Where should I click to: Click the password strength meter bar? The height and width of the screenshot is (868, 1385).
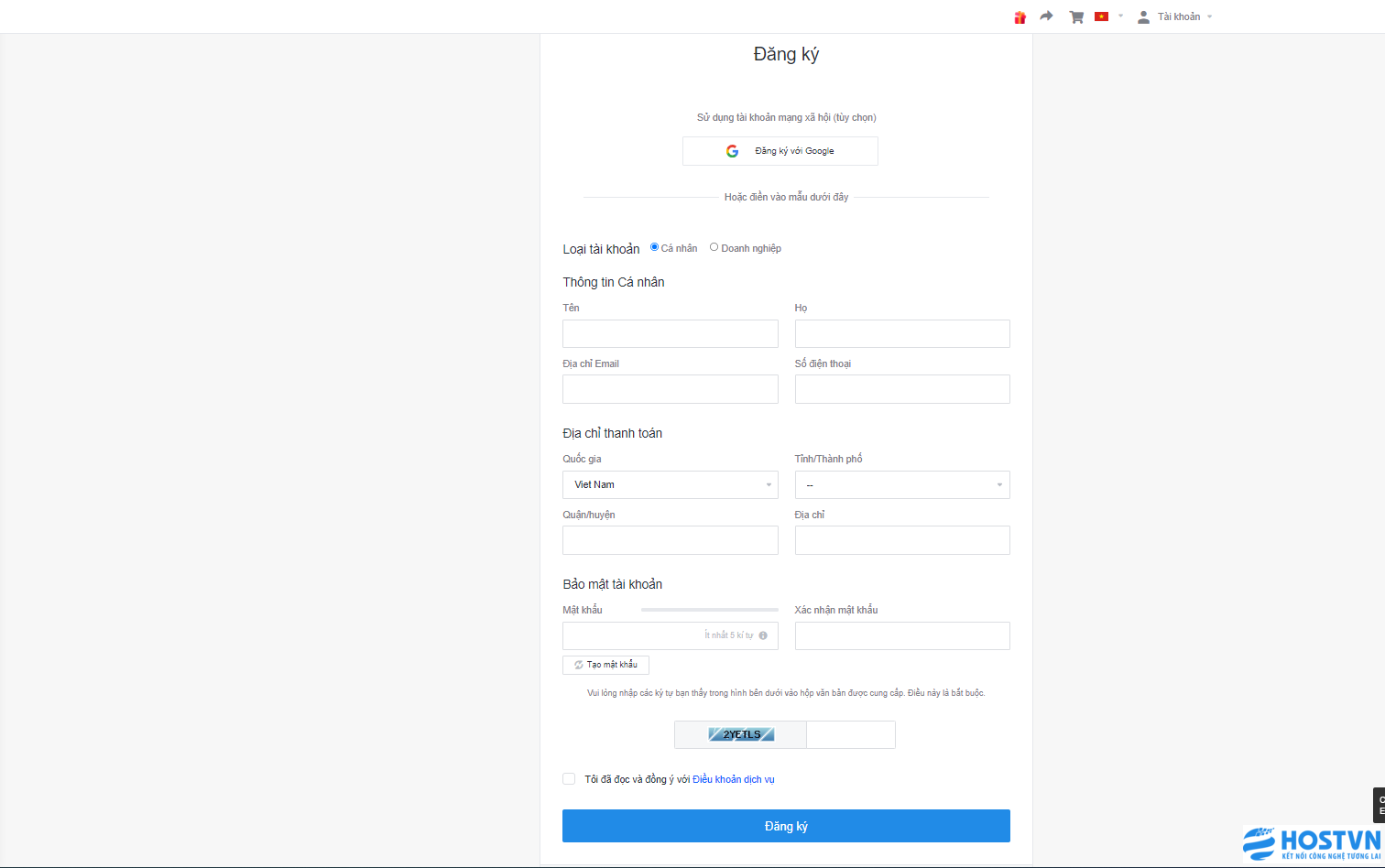pos(710,610)
